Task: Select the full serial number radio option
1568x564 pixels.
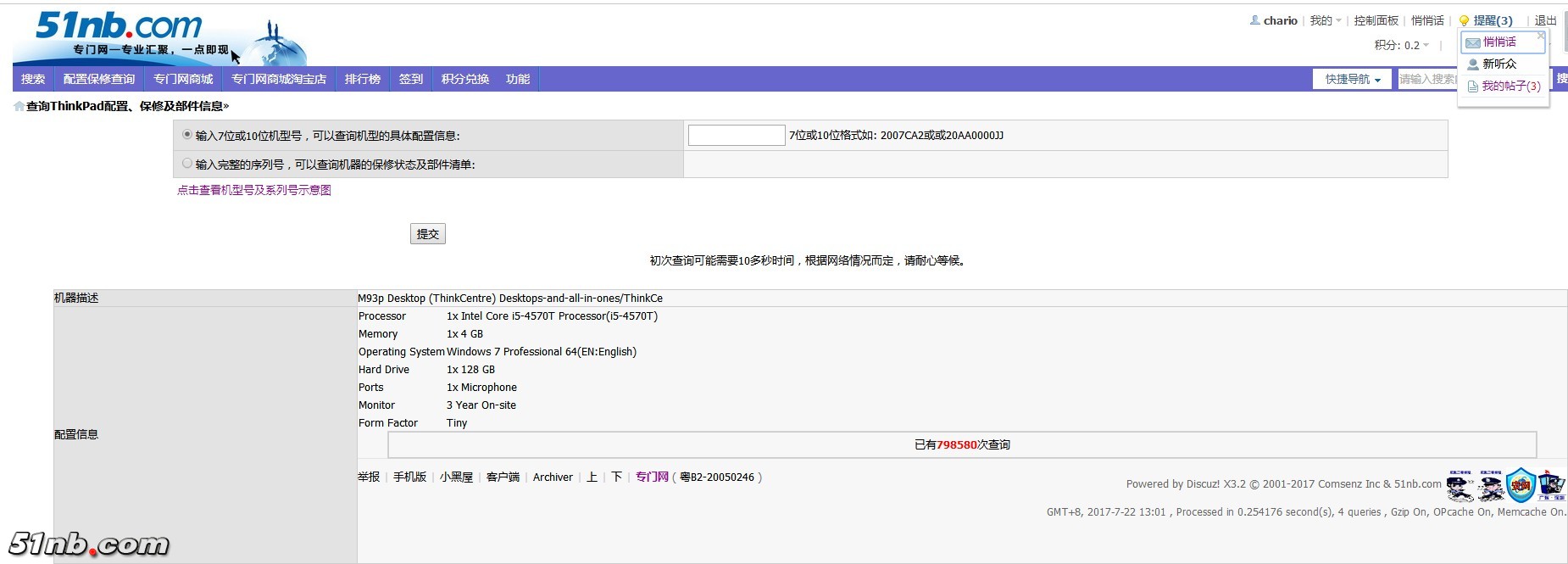Action: (x=187, y=164)
